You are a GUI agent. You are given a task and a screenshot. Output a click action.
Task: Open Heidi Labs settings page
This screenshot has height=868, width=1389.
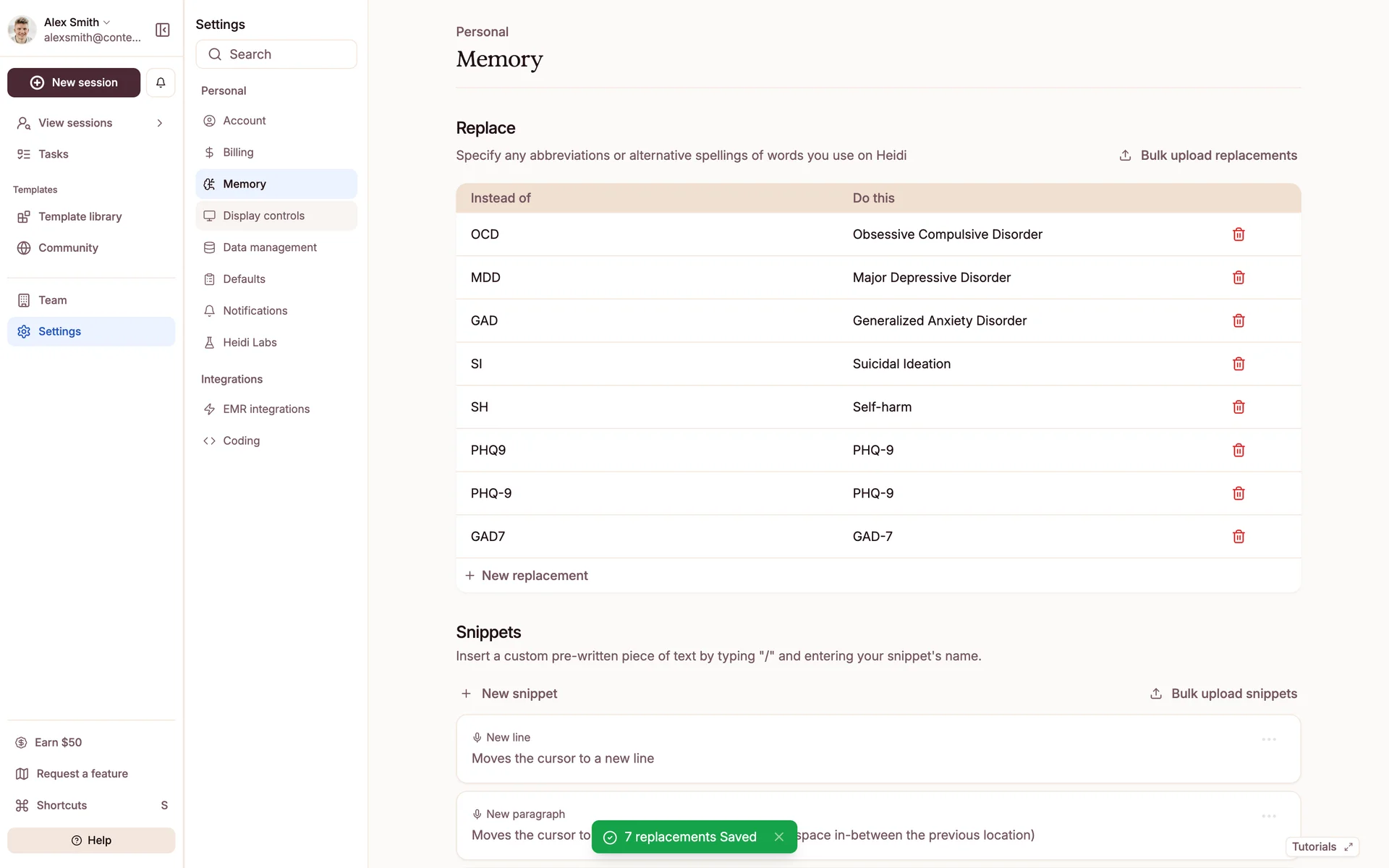[x=250, y=343]
